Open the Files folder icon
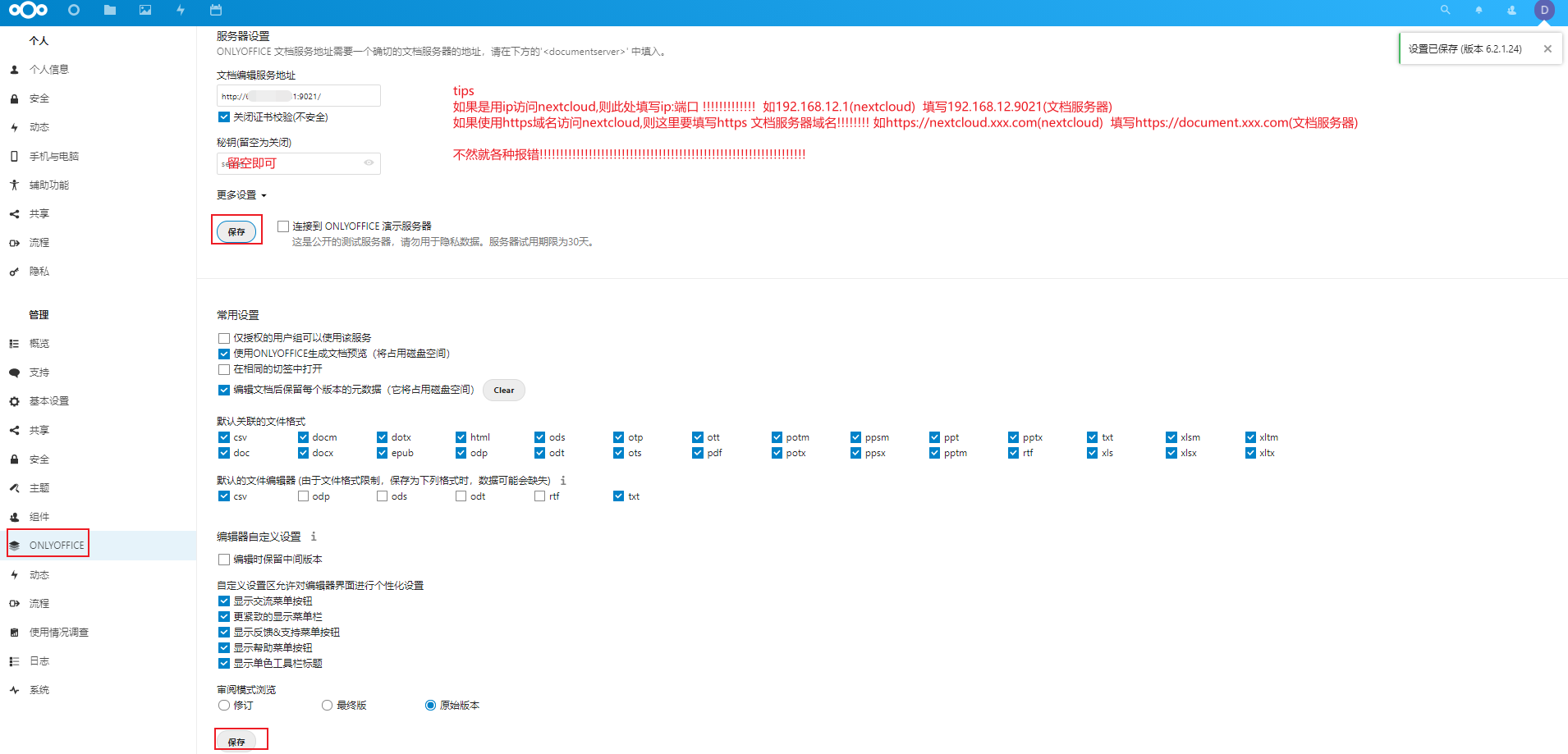The image size is (1568, 754). [110, 10]
